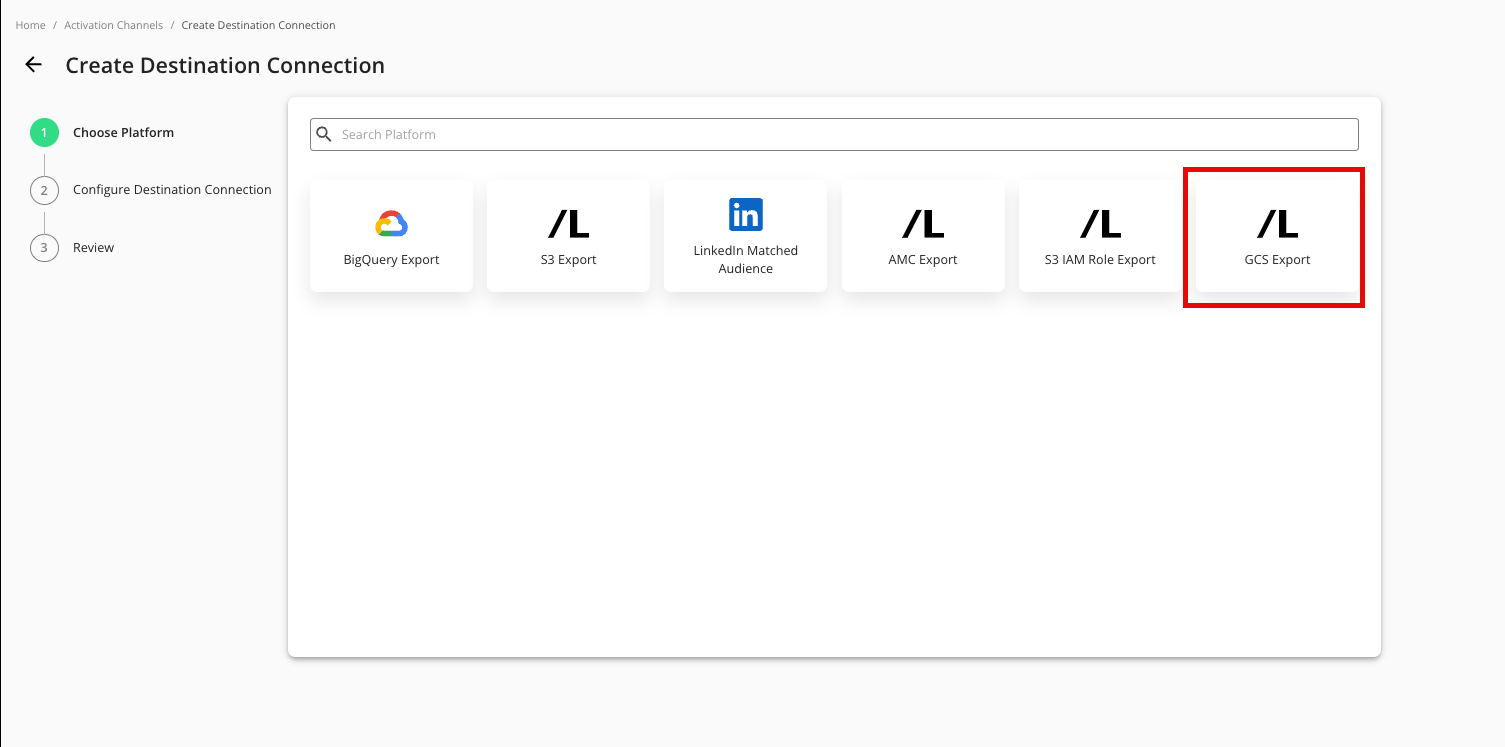
Task: Jump to Configure Destination Connection step label
Action: pyautogui.click(x=172, y=190)
